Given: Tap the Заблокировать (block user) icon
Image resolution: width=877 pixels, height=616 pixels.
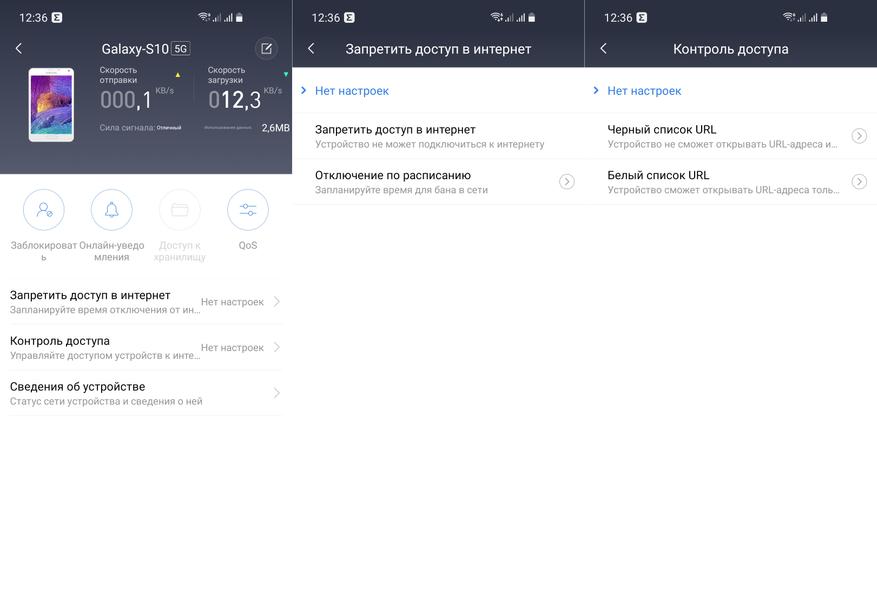Looking at the screenshot, I should point(44,210).
